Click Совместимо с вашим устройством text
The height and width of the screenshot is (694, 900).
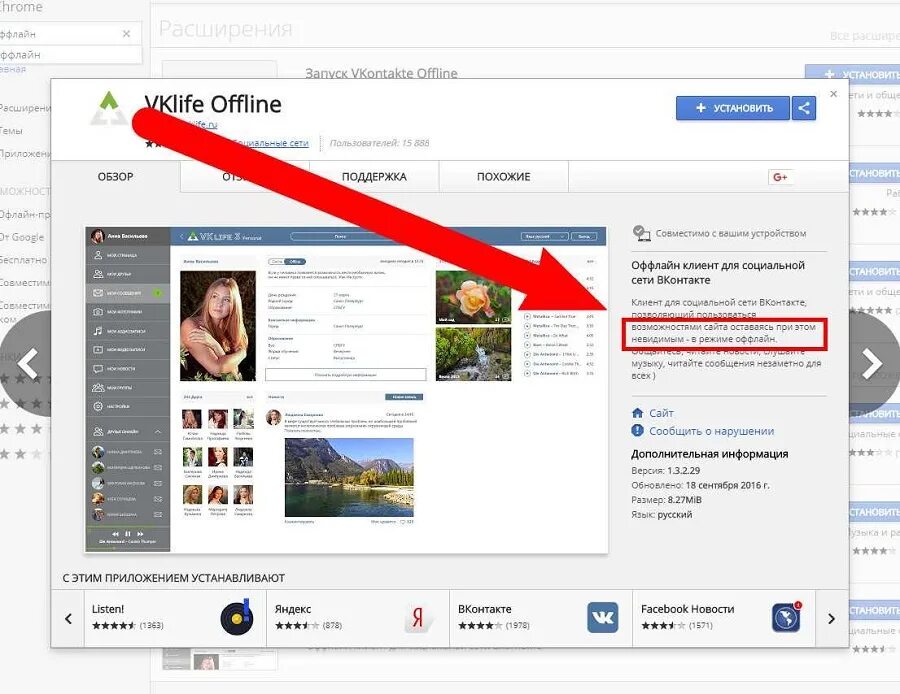coord(731,234)
